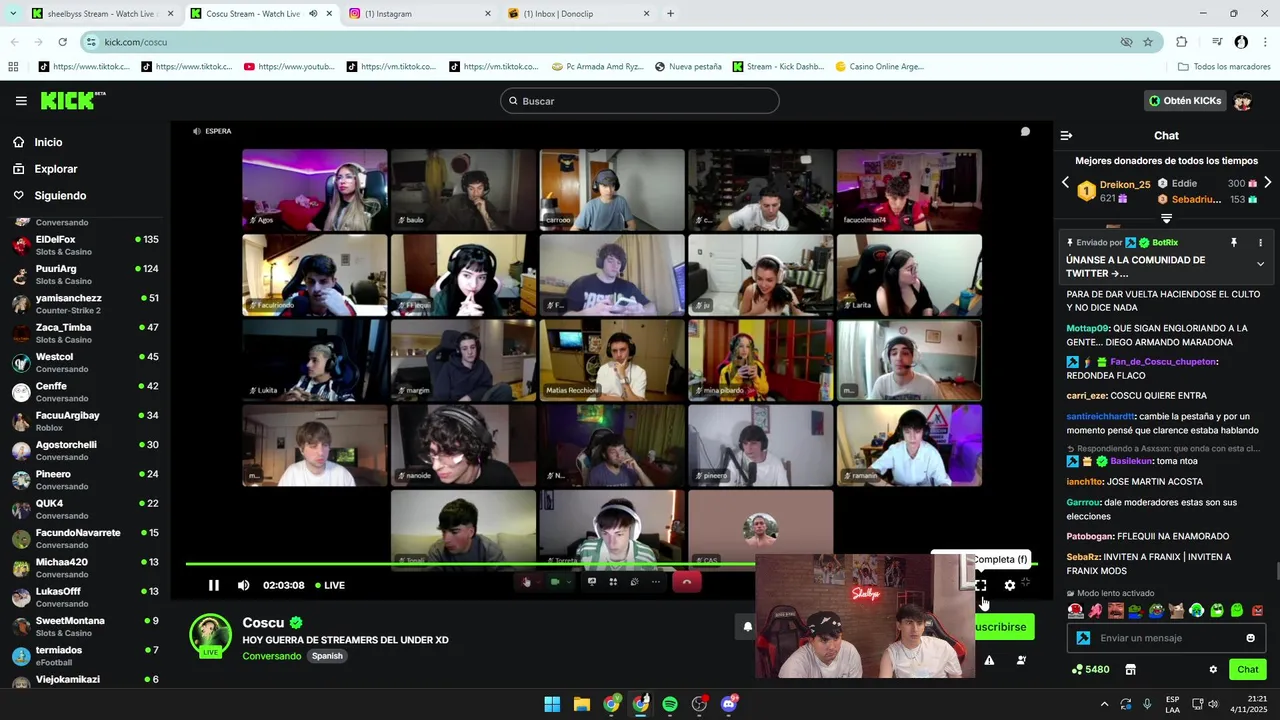Image resolution: width=1280 pixels, height=720 pixels.
Task: Open ElDelFox channel in sidebar
Action: (86, 246)
